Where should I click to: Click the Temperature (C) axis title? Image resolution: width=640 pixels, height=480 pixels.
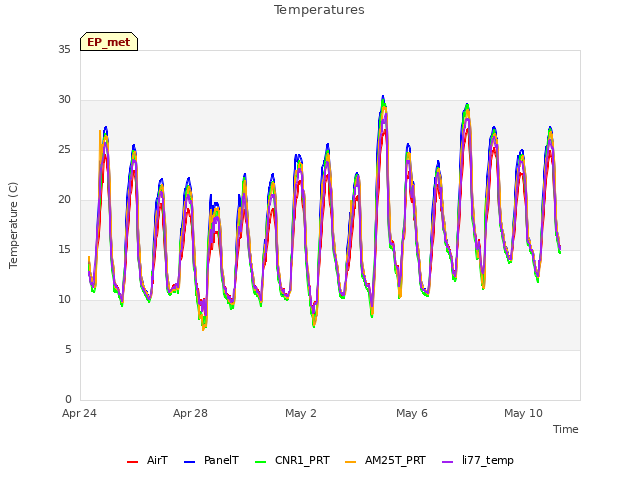13,225
